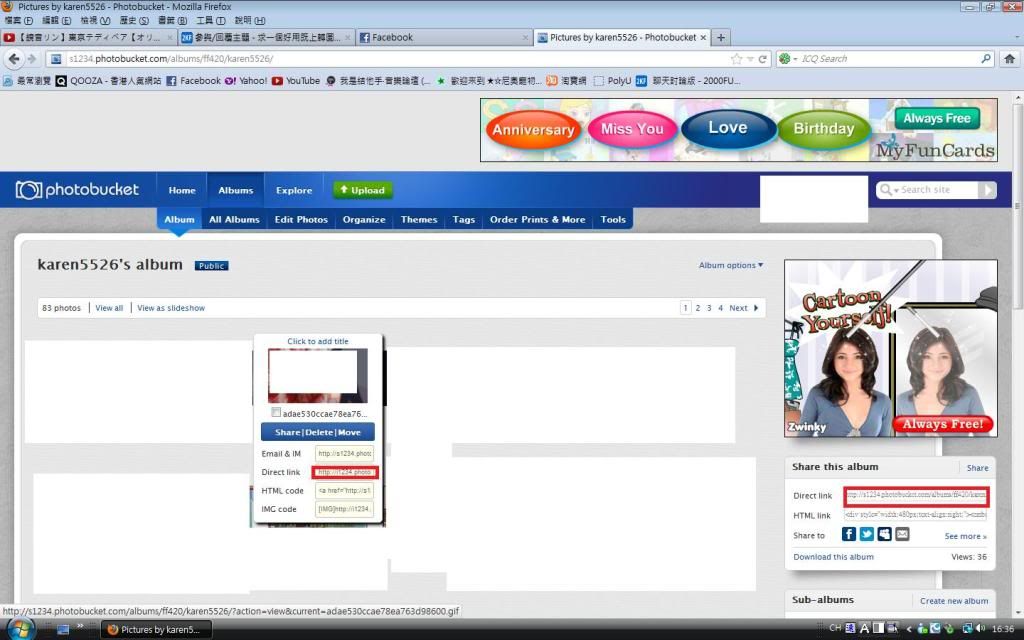Viewport: 1024px width, 640px height.
Task: Click View as slideshow link
Action: (x=171, y=308)
